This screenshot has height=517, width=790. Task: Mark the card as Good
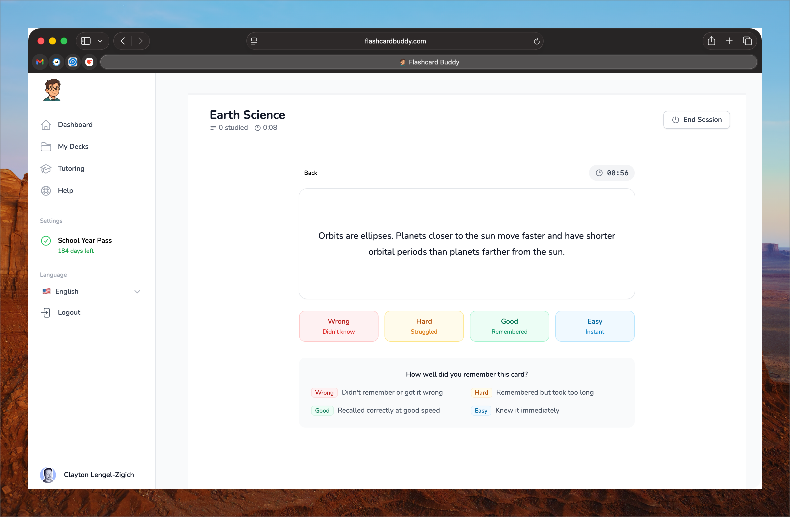(x=509, y=326)
